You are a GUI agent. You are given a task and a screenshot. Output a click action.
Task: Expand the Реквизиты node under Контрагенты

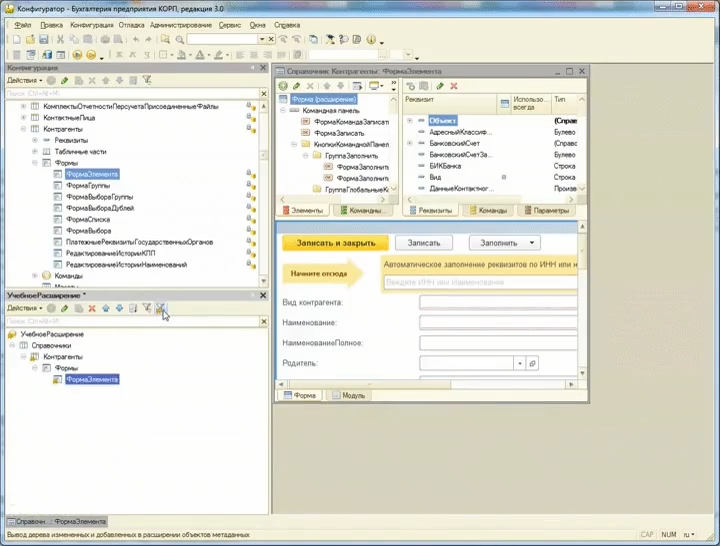[x=34, y=140]
